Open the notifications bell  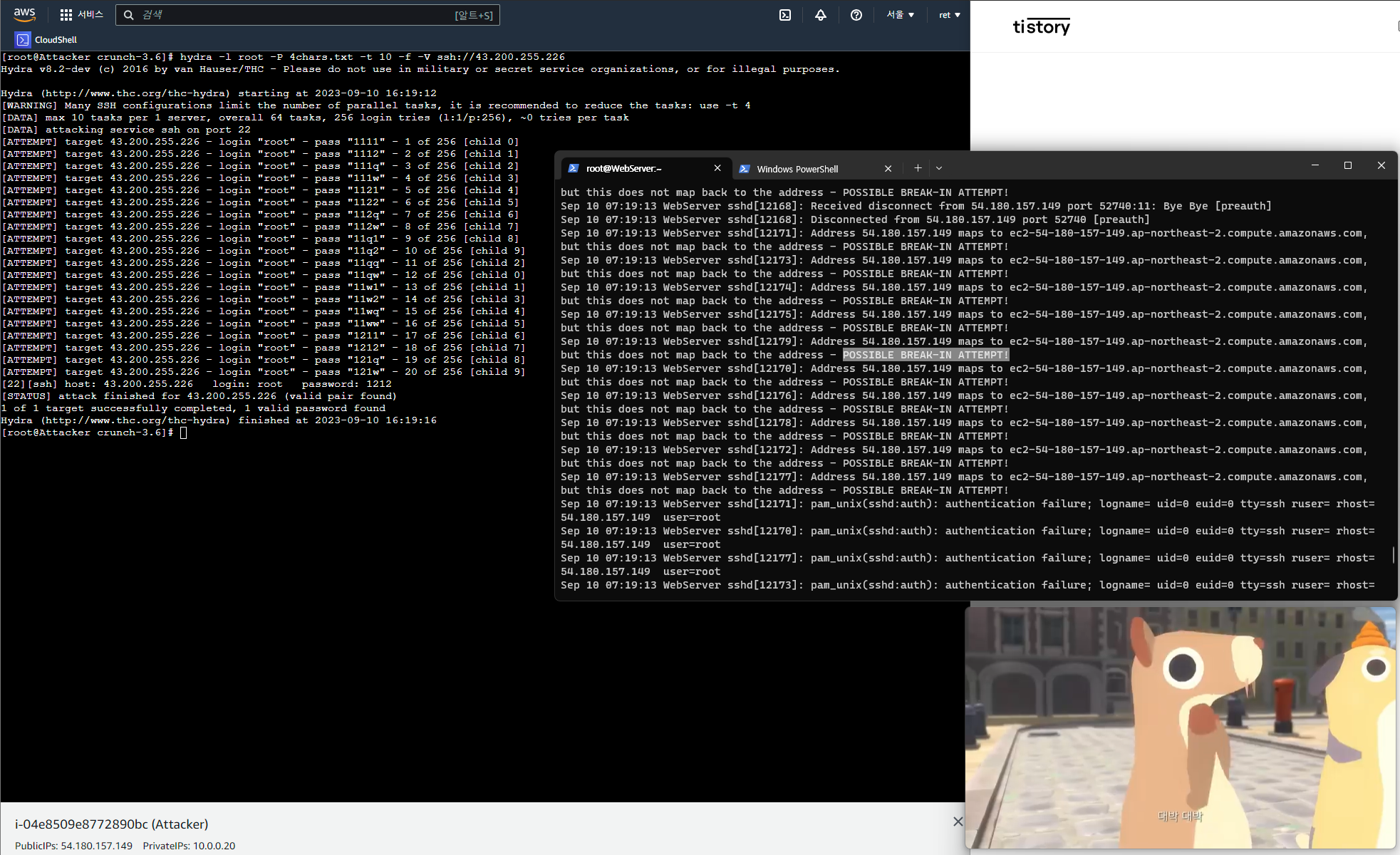click(x=821, y=15)
